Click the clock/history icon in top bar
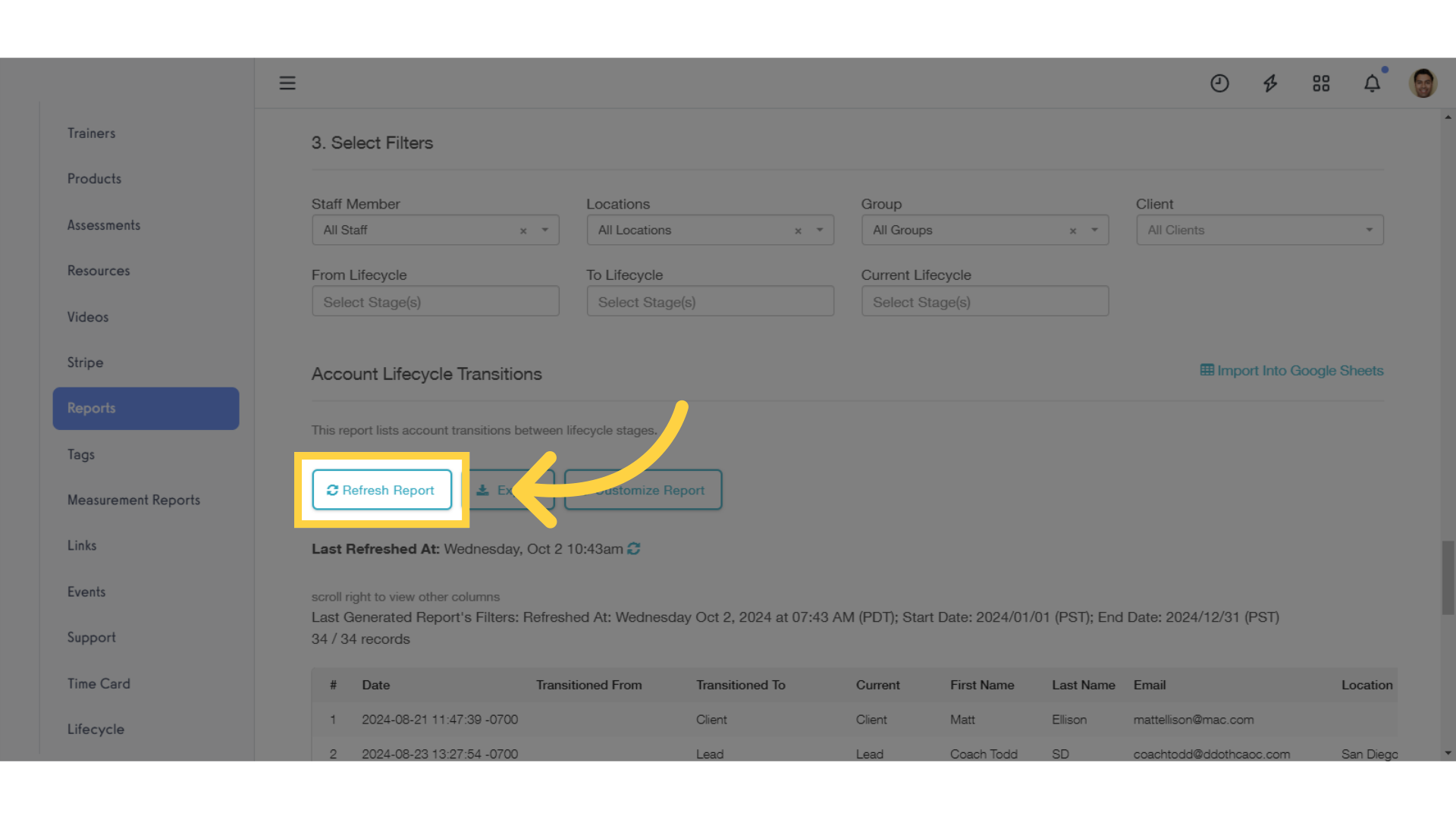The image size is (1456, 819). tap(1219, 83)
